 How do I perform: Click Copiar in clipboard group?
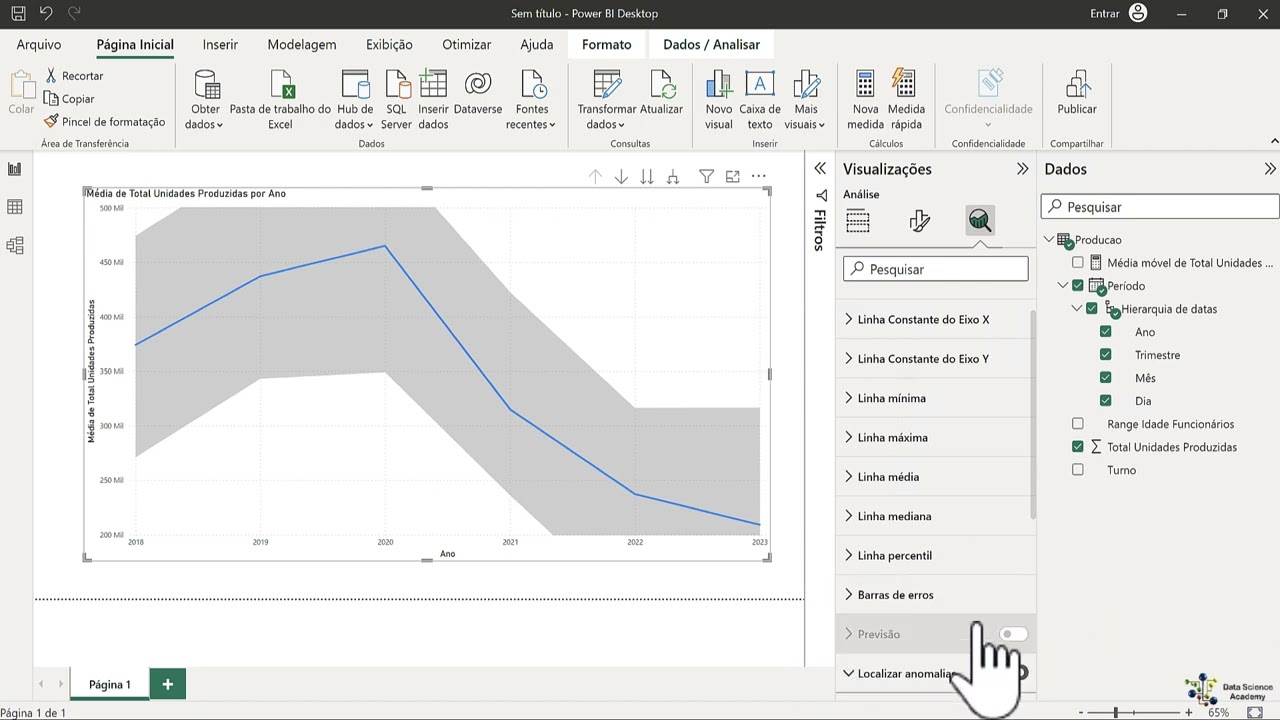pos(69,99)
